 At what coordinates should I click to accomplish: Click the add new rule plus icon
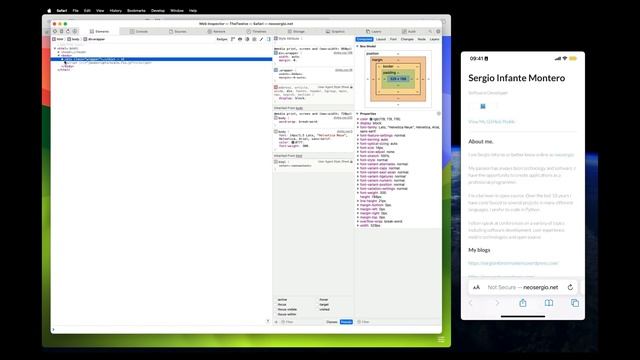(x=276, y=322)
